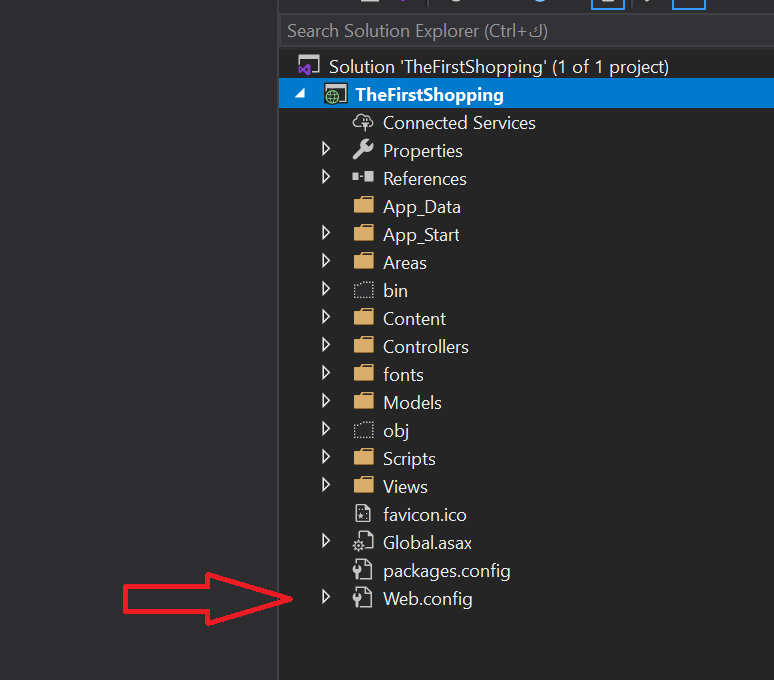
Task: Click the Controllers folder icon
Action: [x=364, y=345]
